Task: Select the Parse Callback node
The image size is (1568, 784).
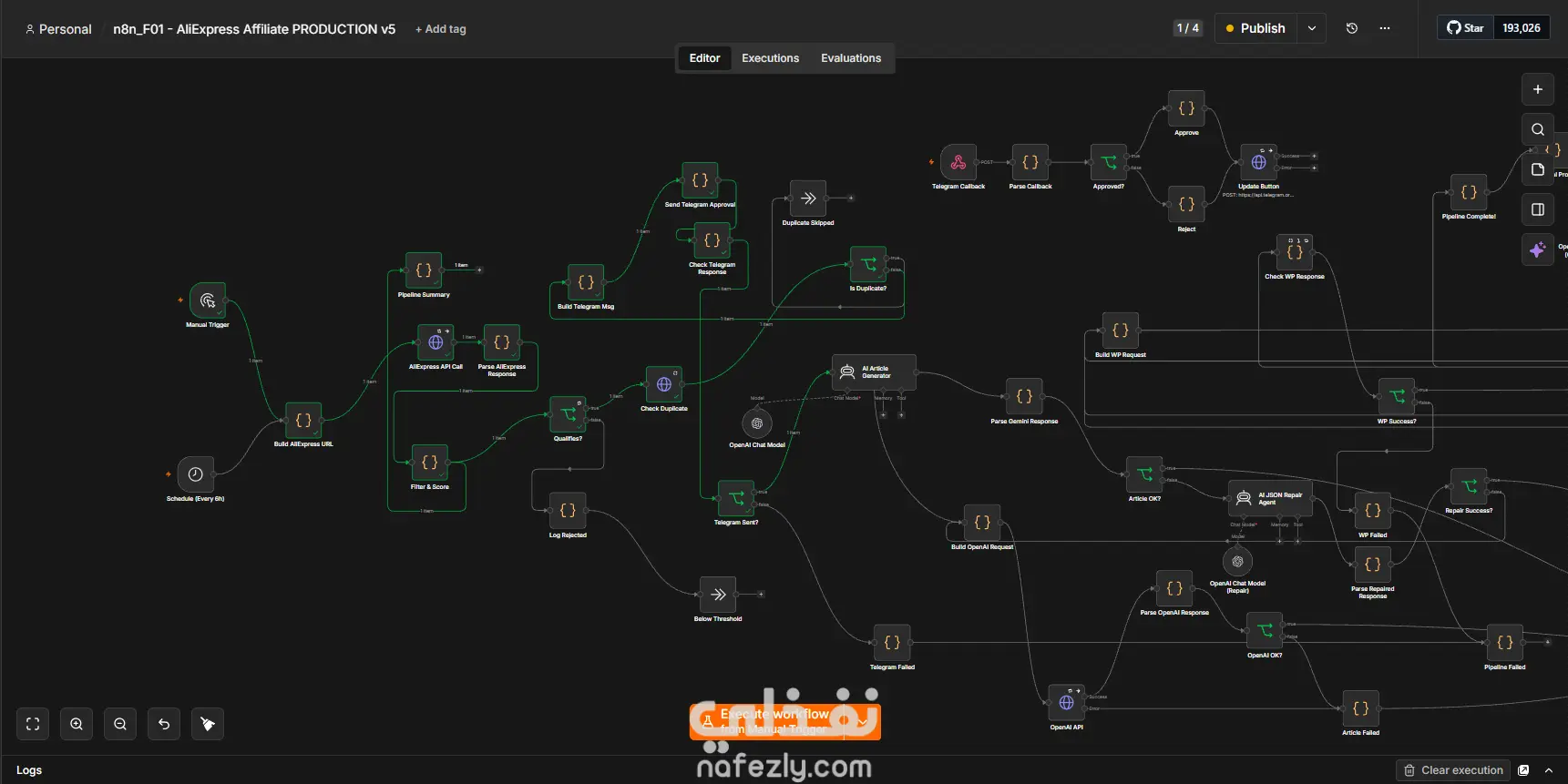Action: pyautogui.click(x=1030, y=162)
